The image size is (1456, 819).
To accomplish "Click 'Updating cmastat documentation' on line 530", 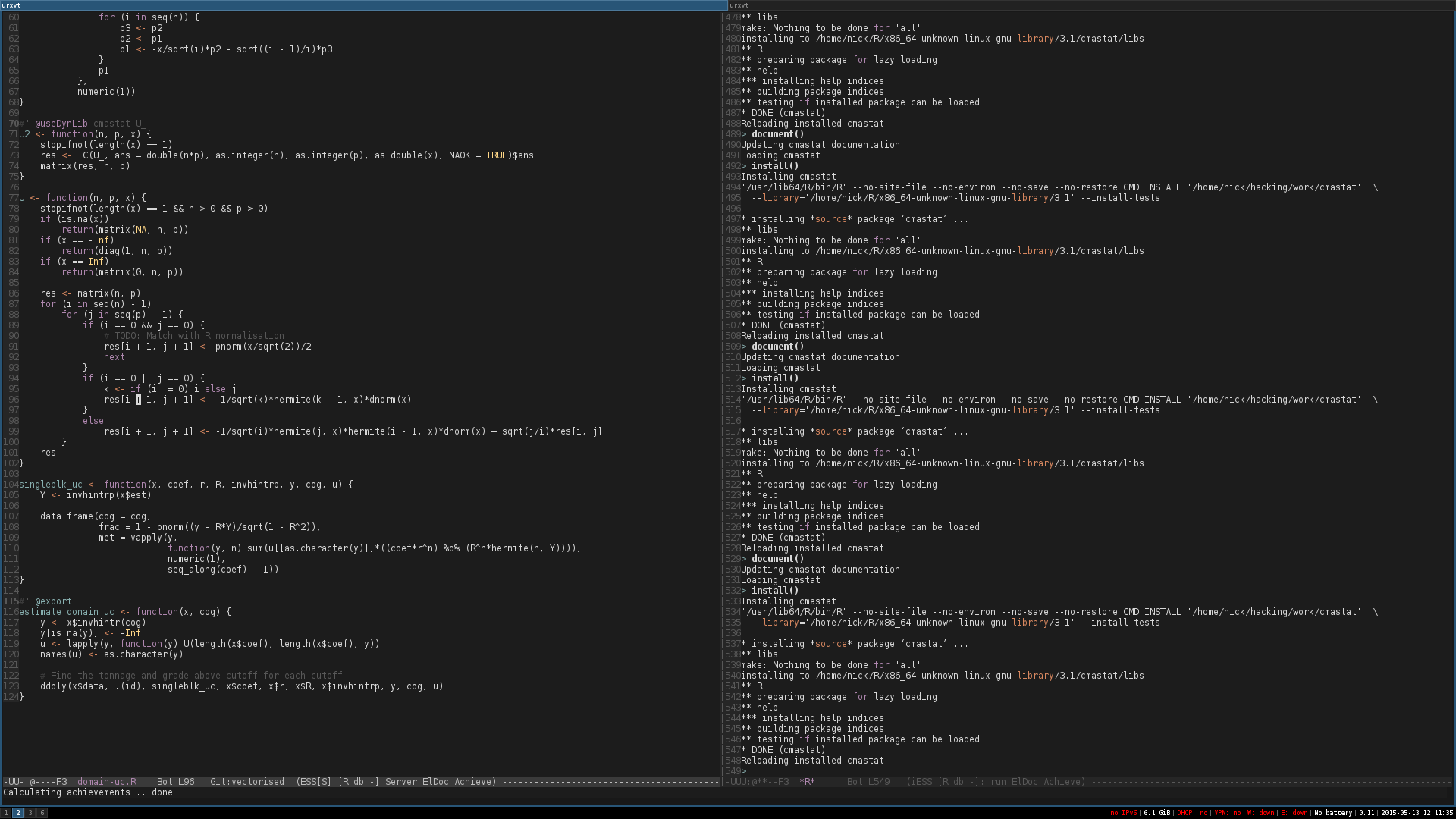I will click(821, 570).
